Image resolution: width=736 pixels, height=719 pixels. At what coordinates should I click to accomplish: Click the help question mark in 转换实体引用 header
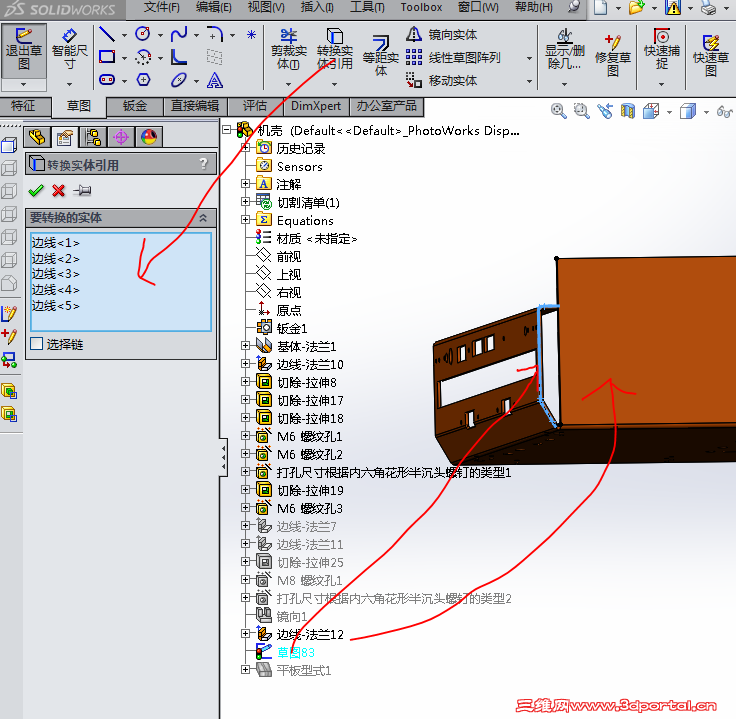coord(203,164)
